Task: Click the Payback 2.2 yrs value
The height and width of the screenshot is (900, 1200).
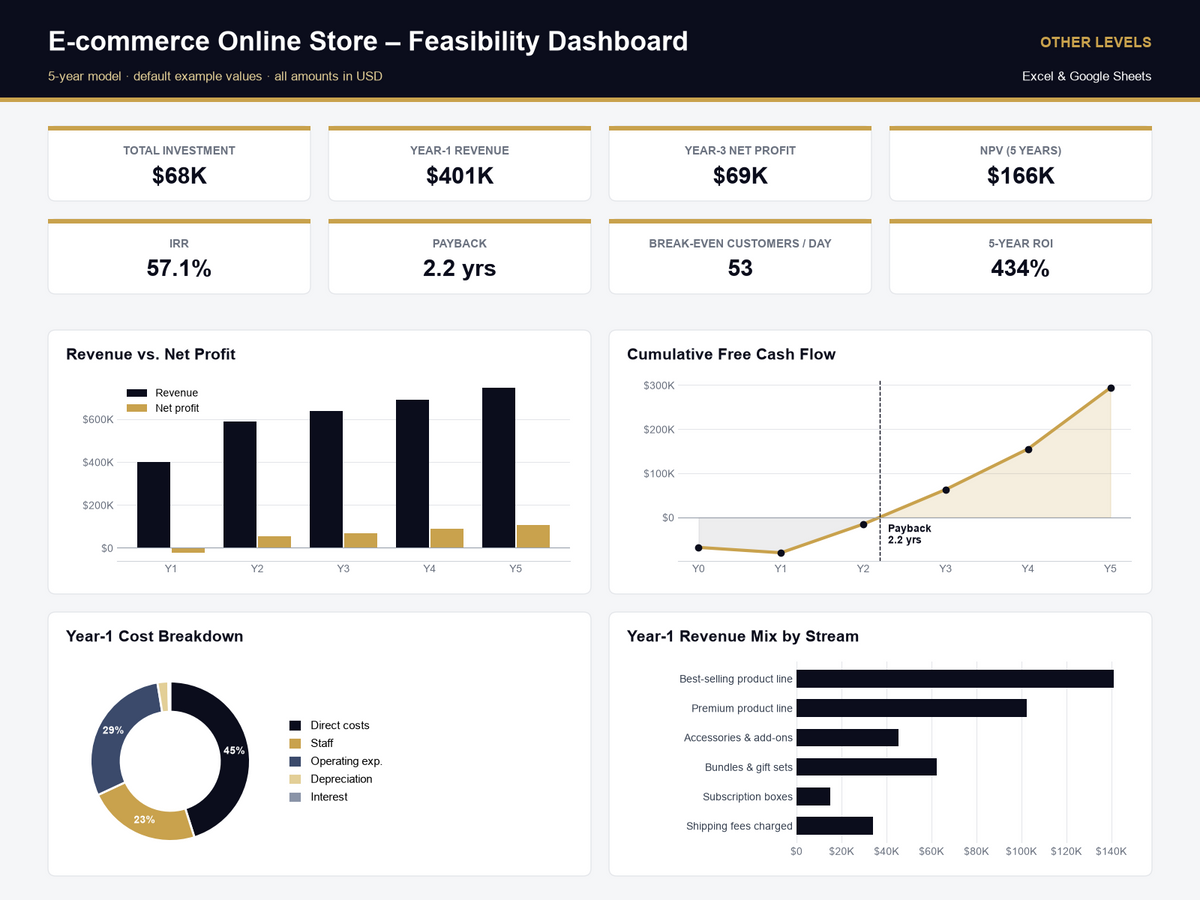Action: [460, 268]
